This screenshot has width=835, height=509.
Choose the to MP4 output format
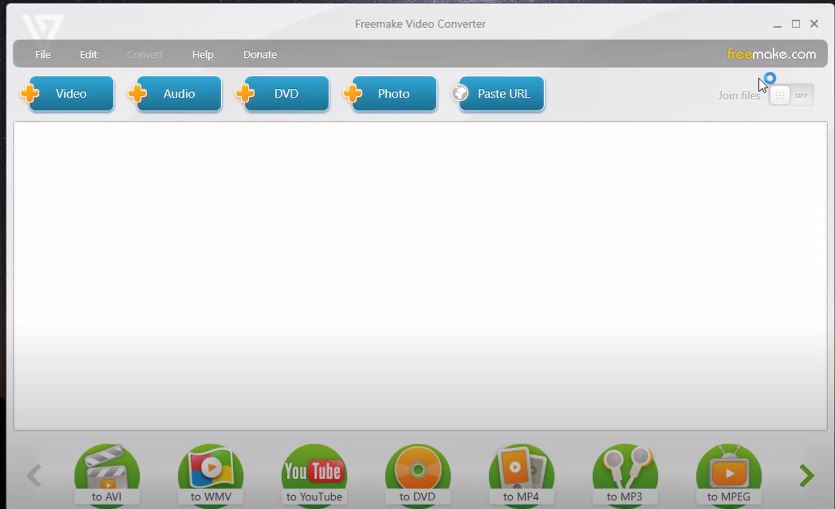click(521, 475)
